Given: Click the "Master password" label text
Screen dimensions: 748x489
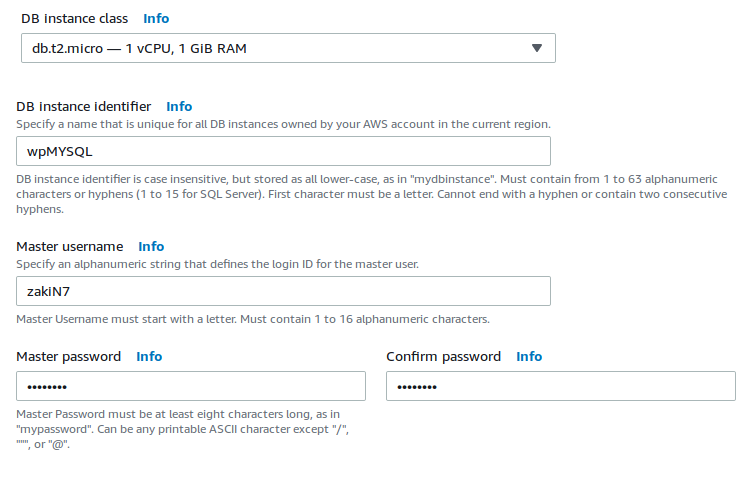Looking at the screenshot, I should (x=69, y=356).
